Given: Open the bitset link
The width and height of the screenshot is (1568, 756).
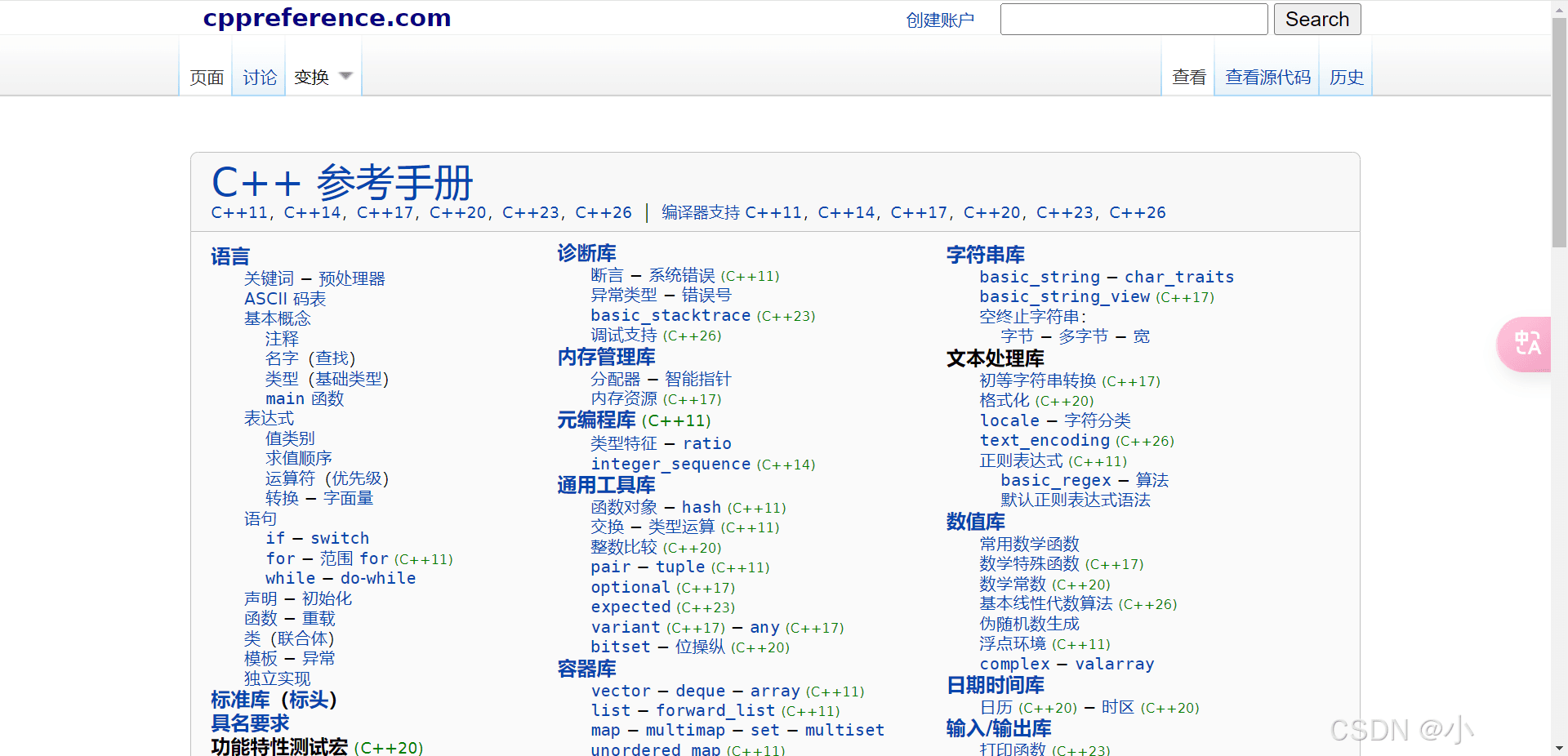Looking at the screenshot, I should pos(621,647).
